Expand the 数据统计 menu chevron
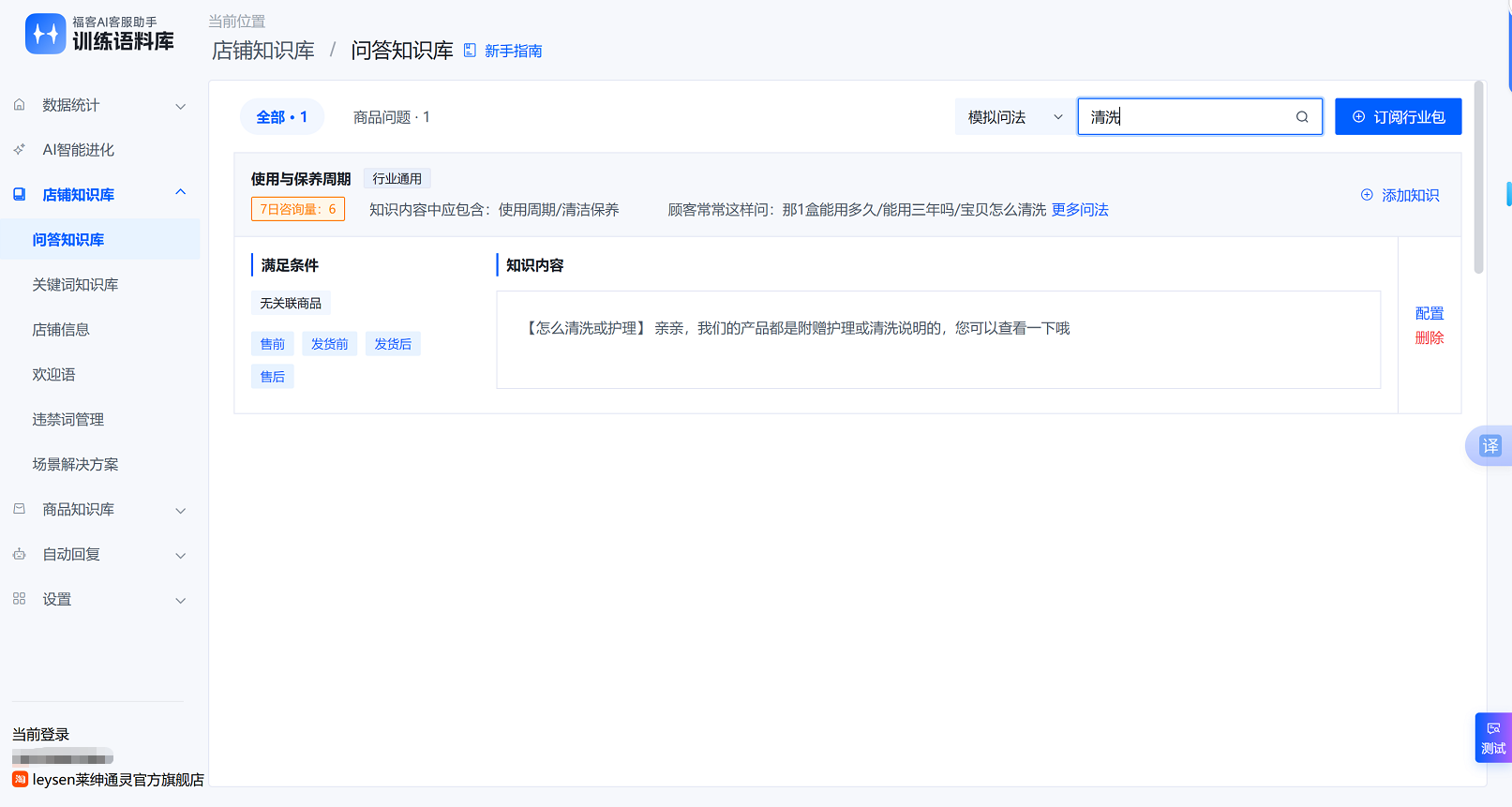The image size is (1512, 807). coord(181,106)
